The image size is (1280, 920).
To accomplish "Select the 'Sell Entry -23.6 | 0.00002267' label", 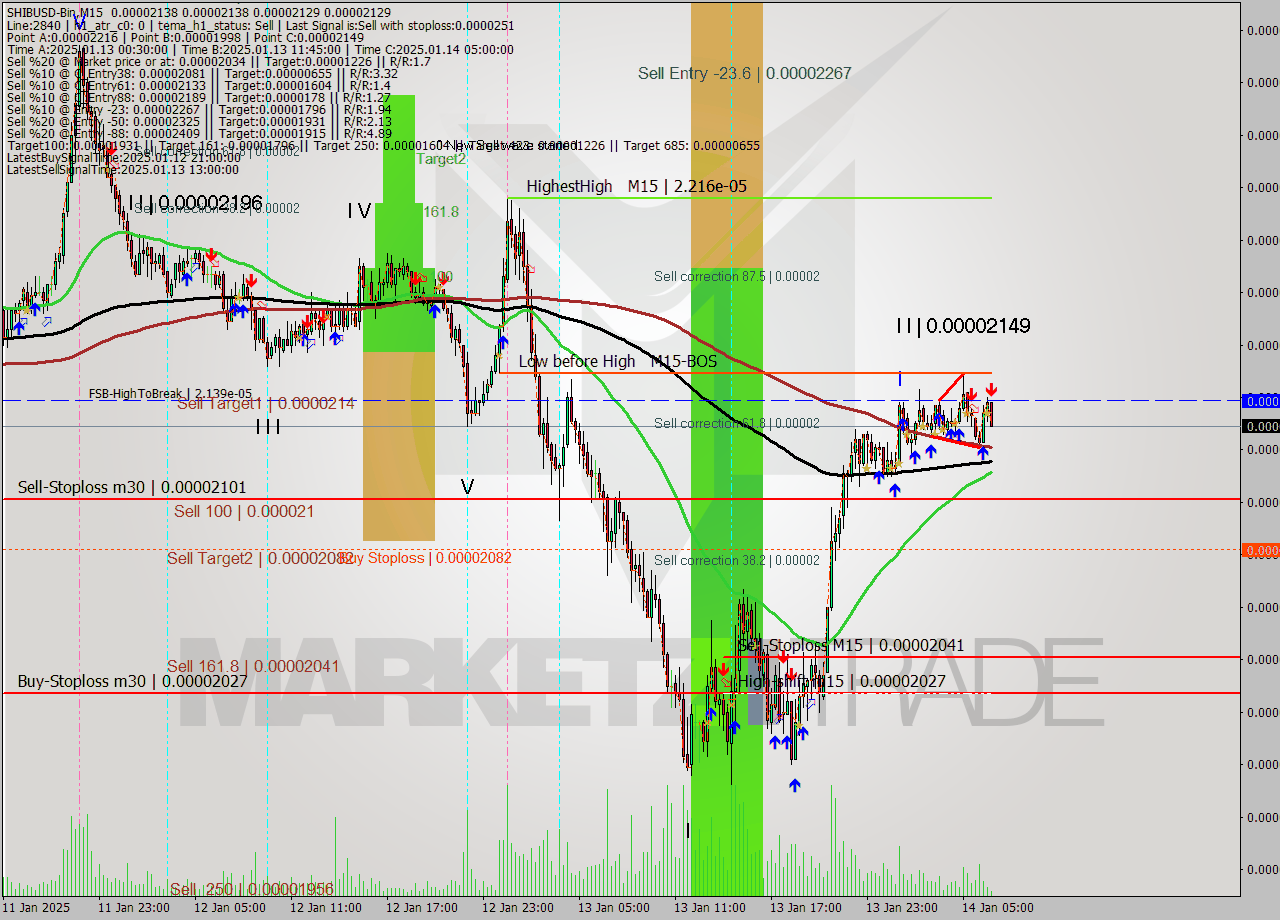I will [x=745, y=73].
